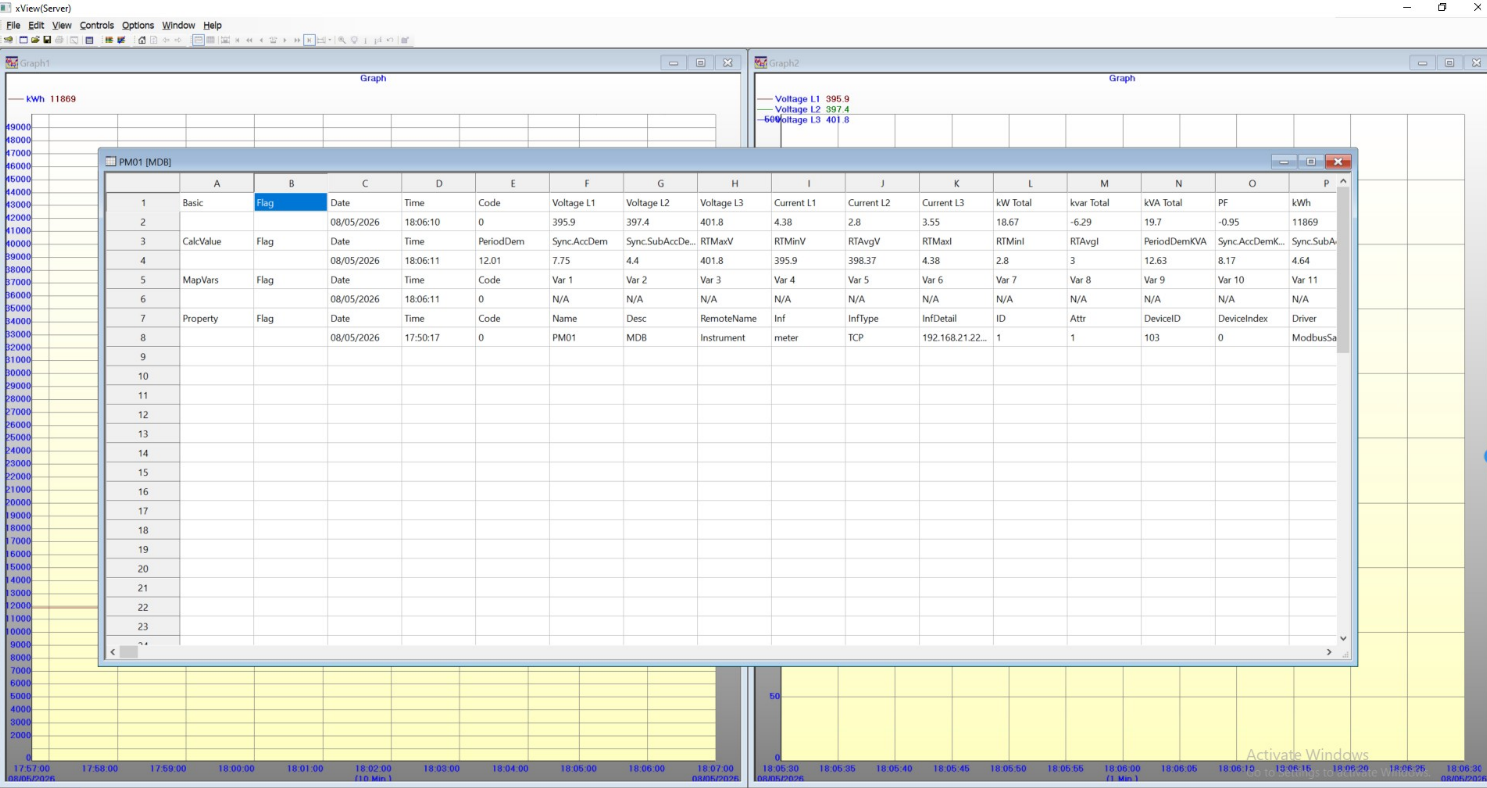Click the printer icon in the toolbar
The image size is (1487, 788).
tap(60, 40)
